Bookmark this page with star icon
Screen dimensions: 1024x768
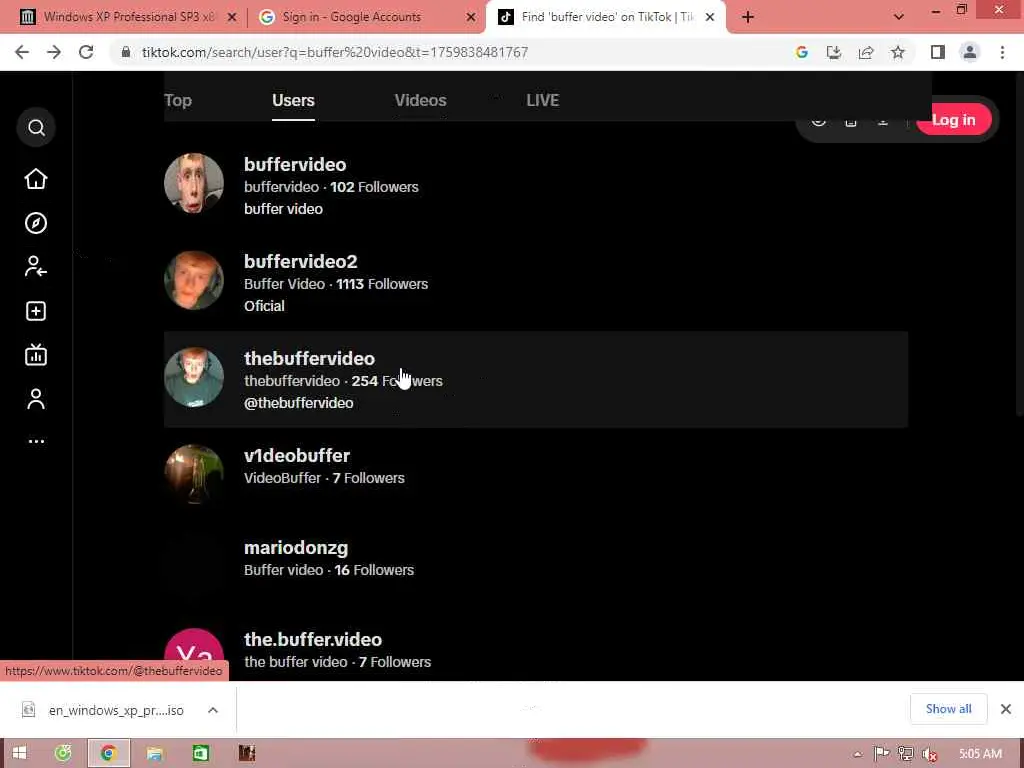point(898,52)
